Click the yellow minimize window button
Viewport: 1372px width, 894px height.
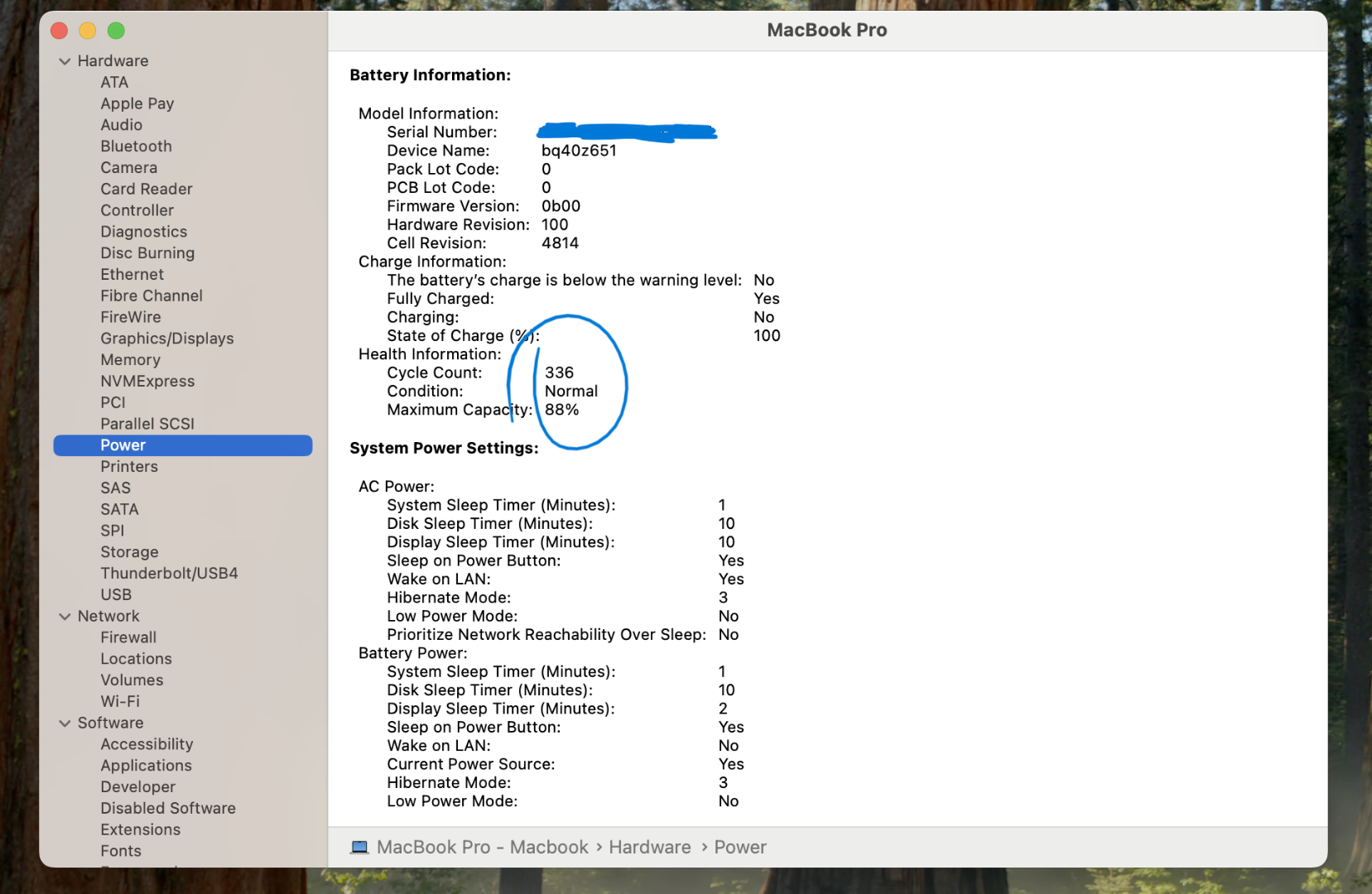(88, 31)
